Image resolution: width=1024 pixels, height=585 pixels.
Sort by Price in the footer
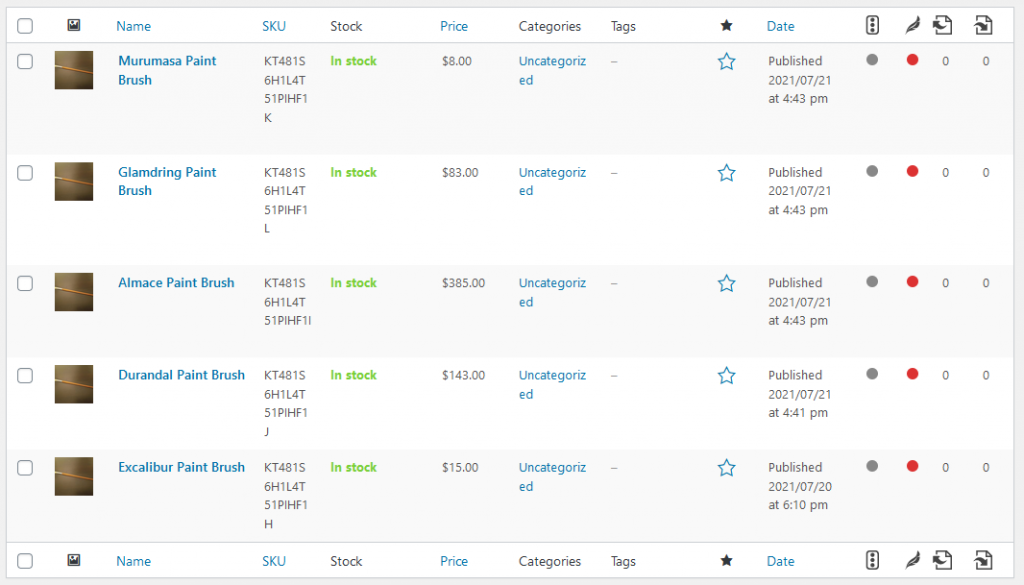(x=454, y=561)
